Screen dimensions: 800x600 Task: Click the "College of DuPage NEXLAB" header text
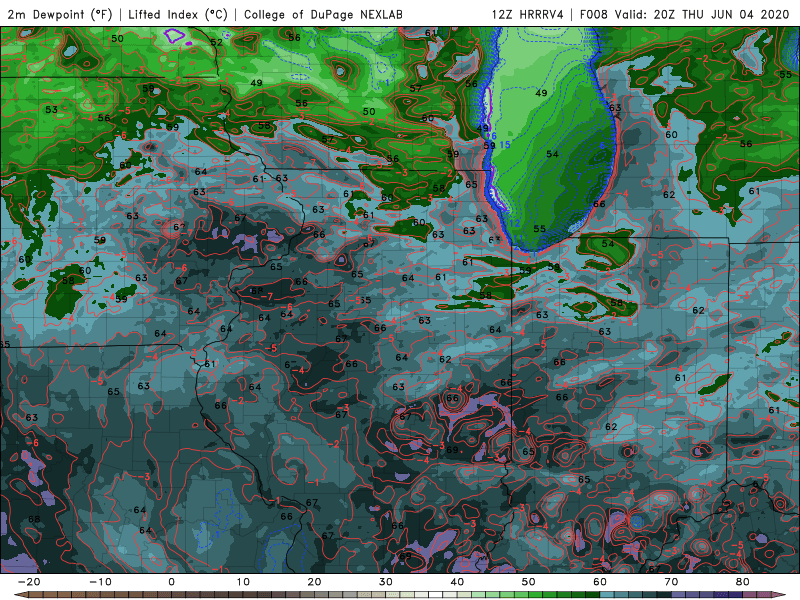(323, 14)
